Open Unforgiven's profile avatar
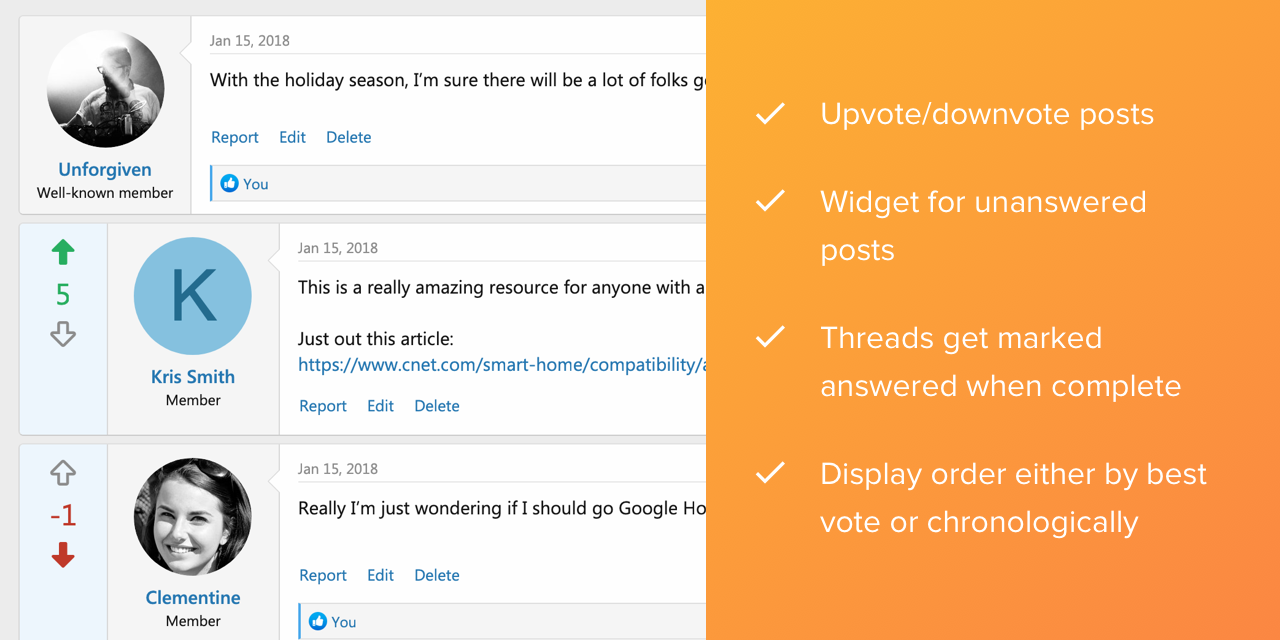1280x640 pixels. coord(105,90)
